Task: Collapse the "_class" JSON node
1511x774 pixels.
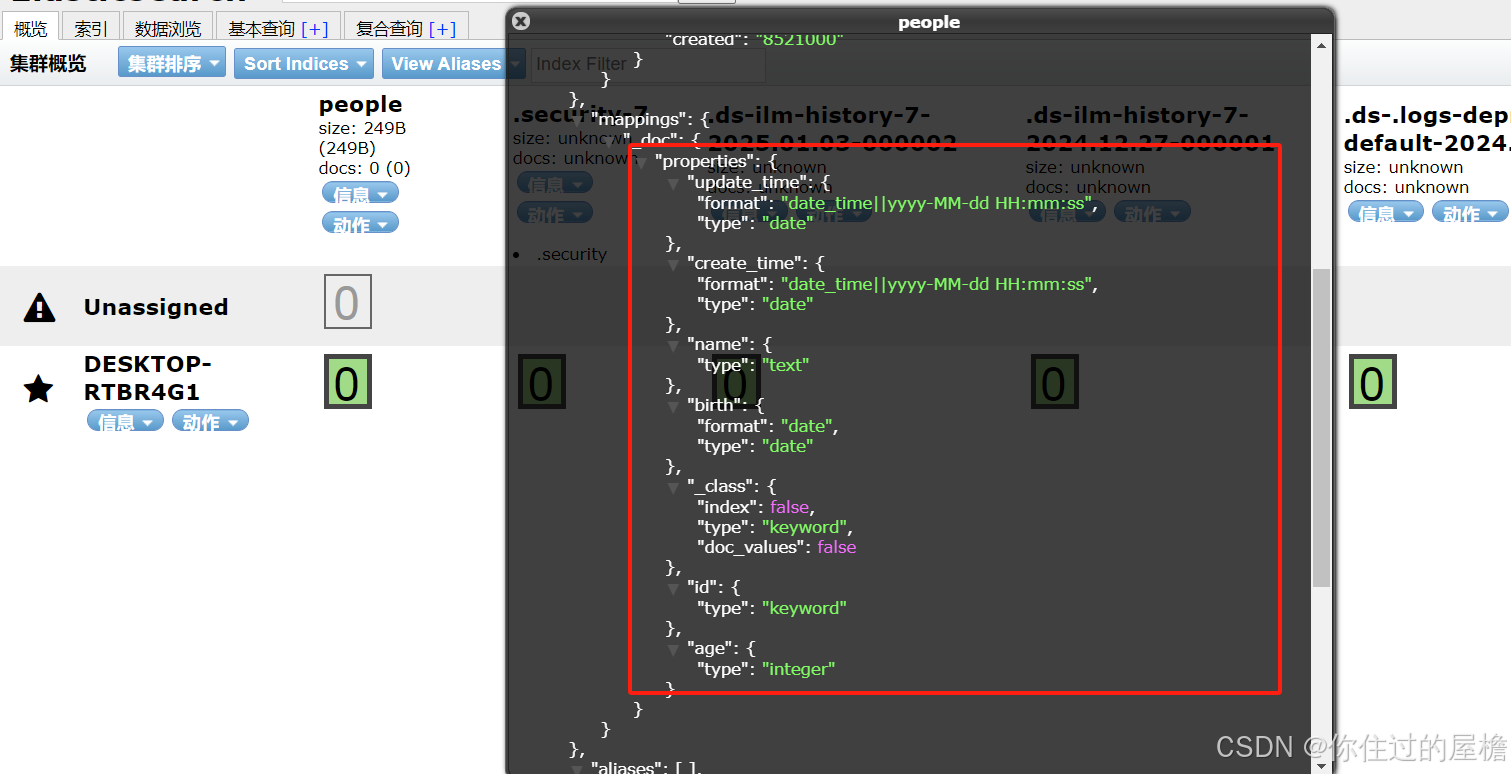Action: pos(674,487)
